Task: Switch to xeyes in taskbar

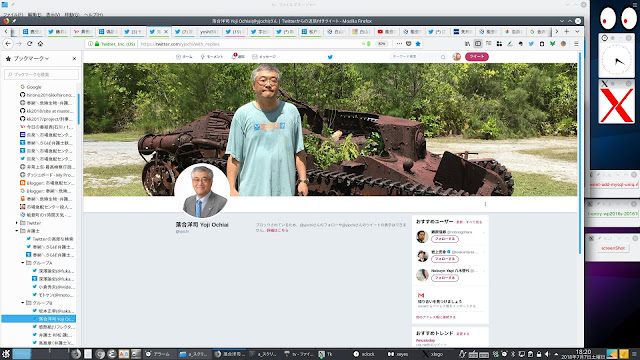Action: pyautogui.click(x=398, y=354)
